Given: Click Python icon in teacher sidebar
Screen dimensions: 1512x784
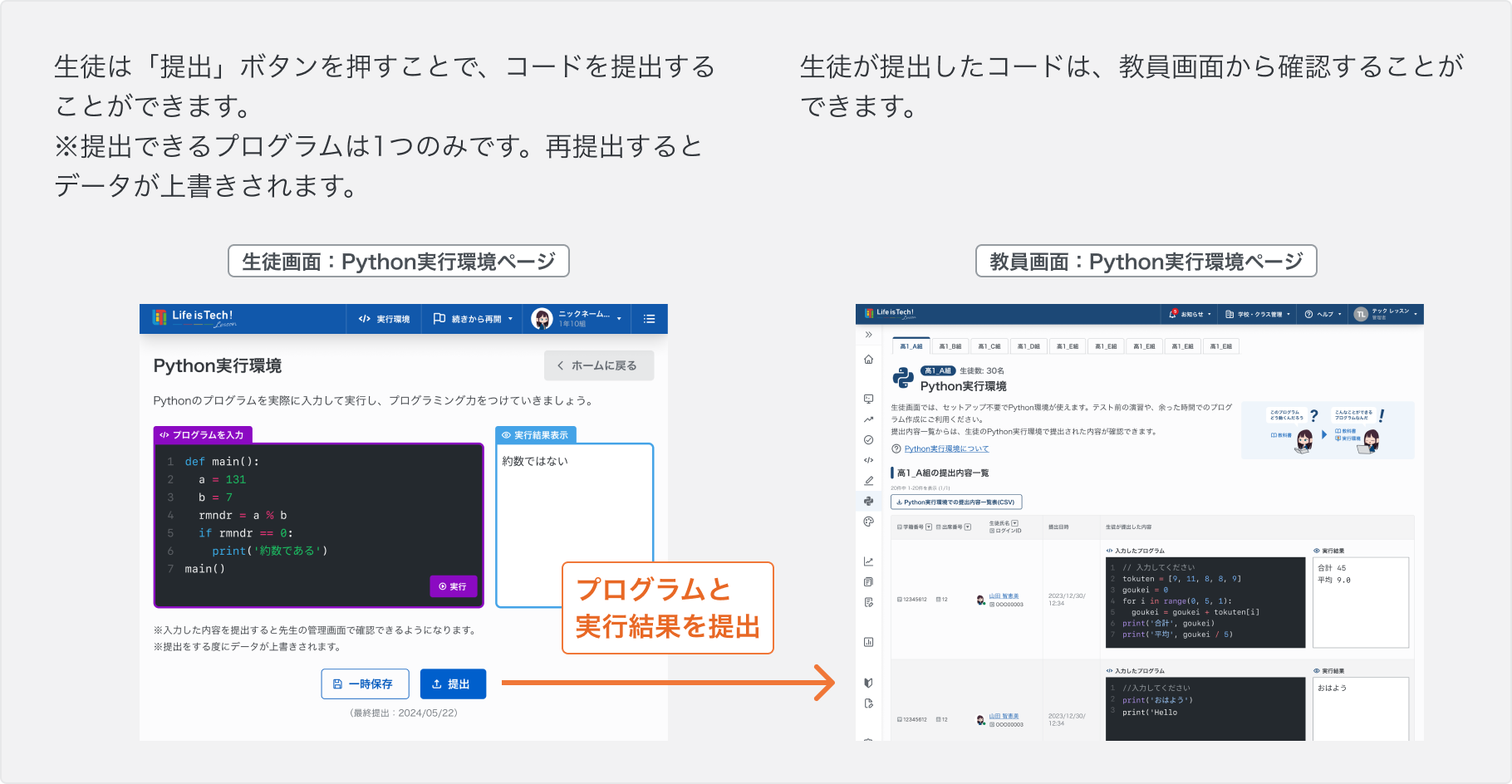Looking at the screenshot, I should pos(868,501).
